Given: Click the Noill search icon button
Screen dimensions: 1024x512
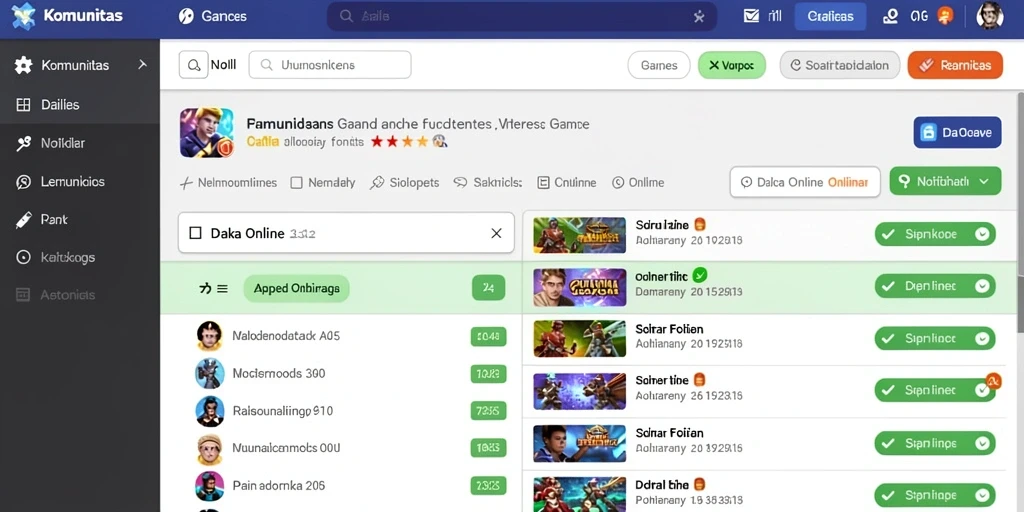Looking at the screenshot, I should (x=193, y=65).
